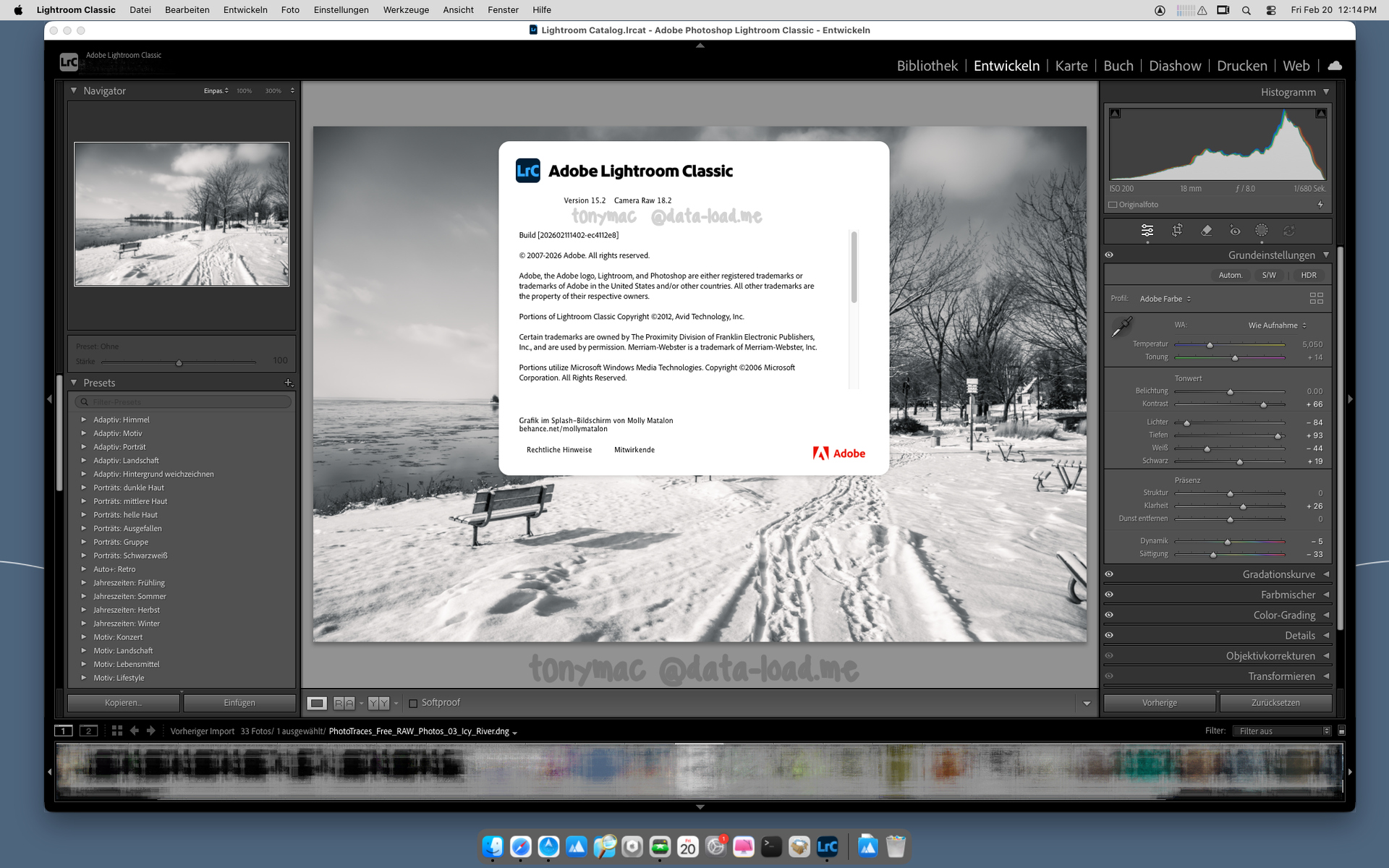The height and width of the screenshot is (868, 1389).
Task: Open the Profil Adobe Farbe dropdown
Action: click(1165, 299)
